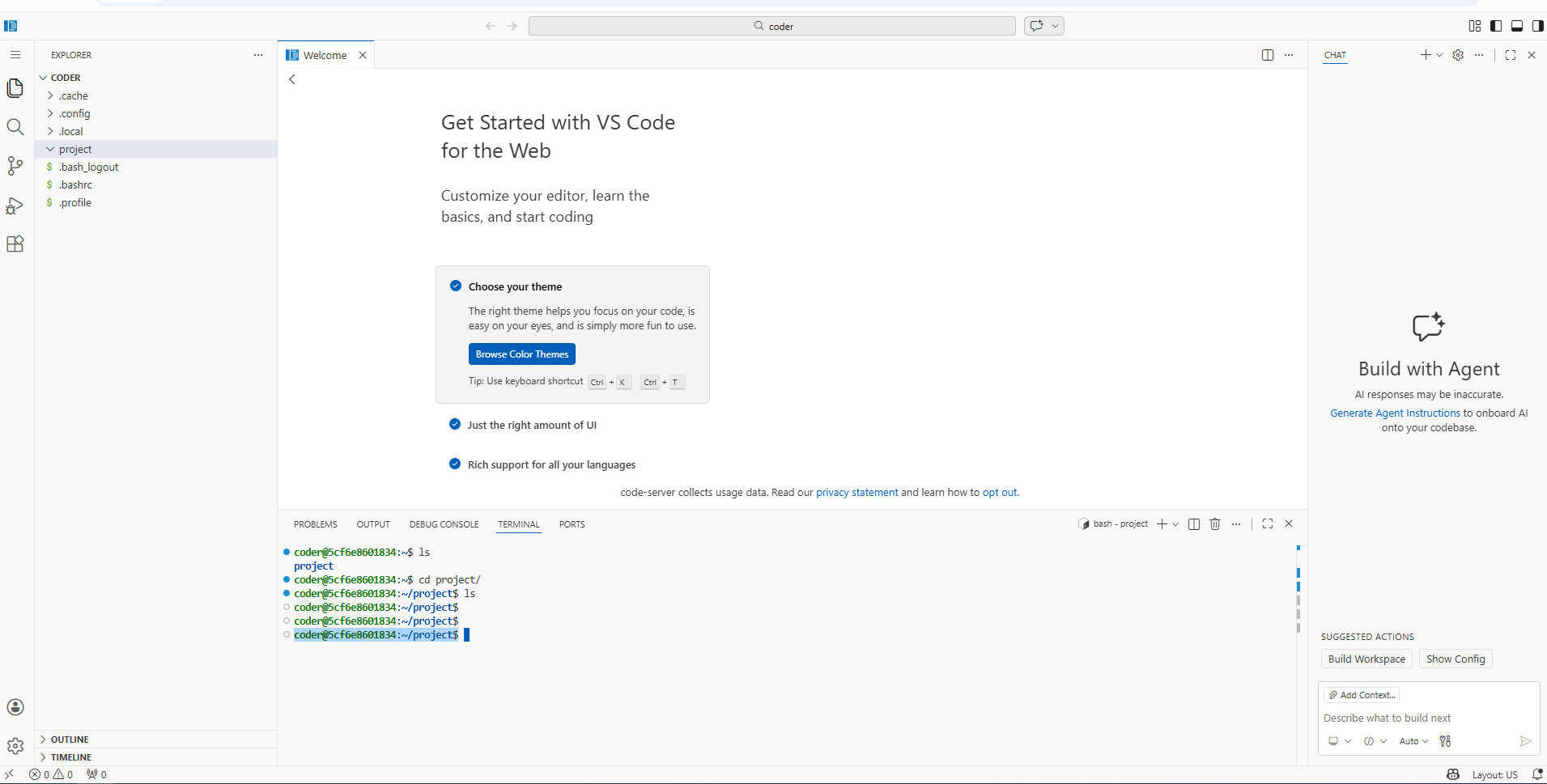1547x784 pixels.
Task: Click Show Config suggested action
Action: (x=1456, y=659)
